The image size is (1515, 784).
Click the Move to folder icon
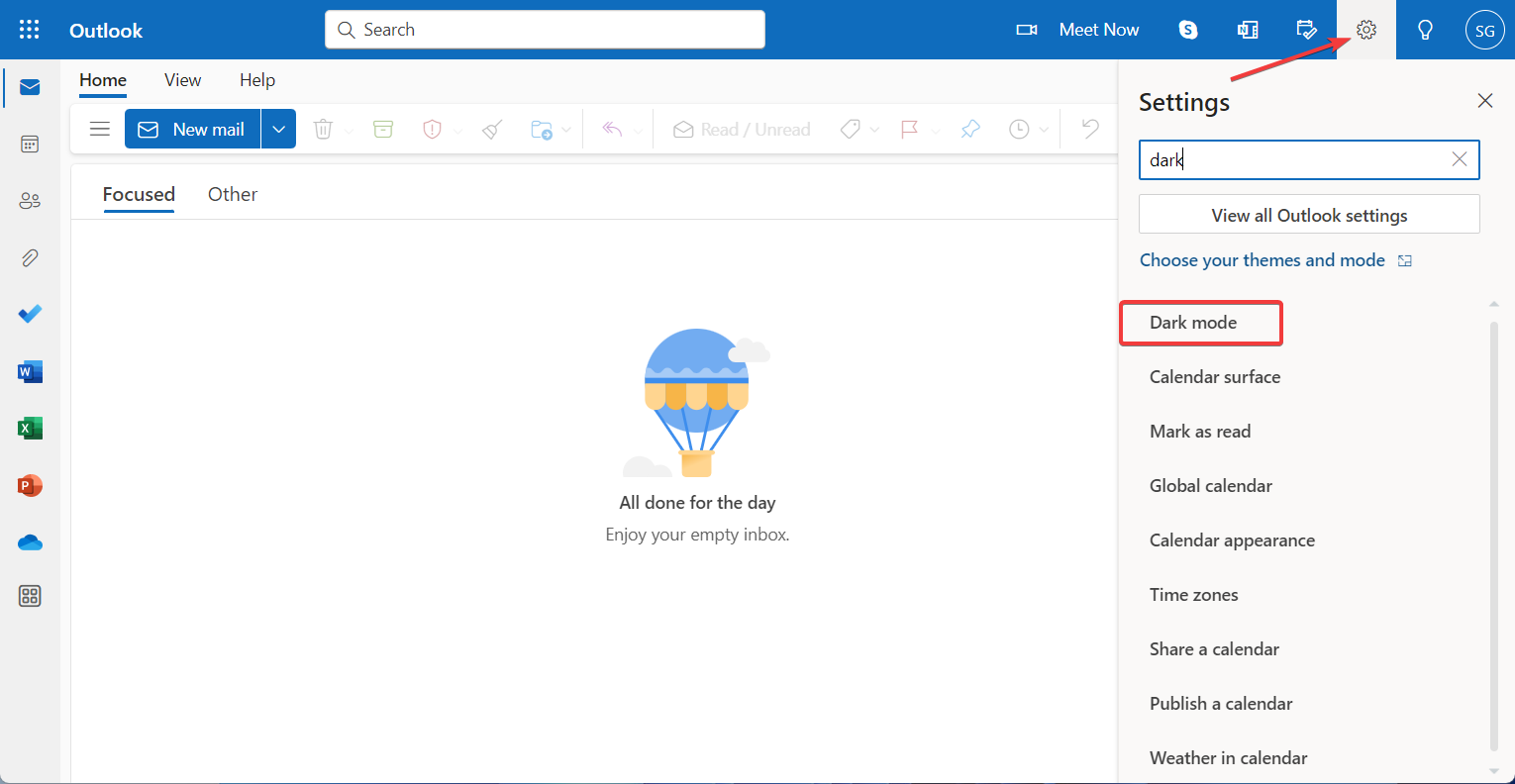tap(542, 129)
